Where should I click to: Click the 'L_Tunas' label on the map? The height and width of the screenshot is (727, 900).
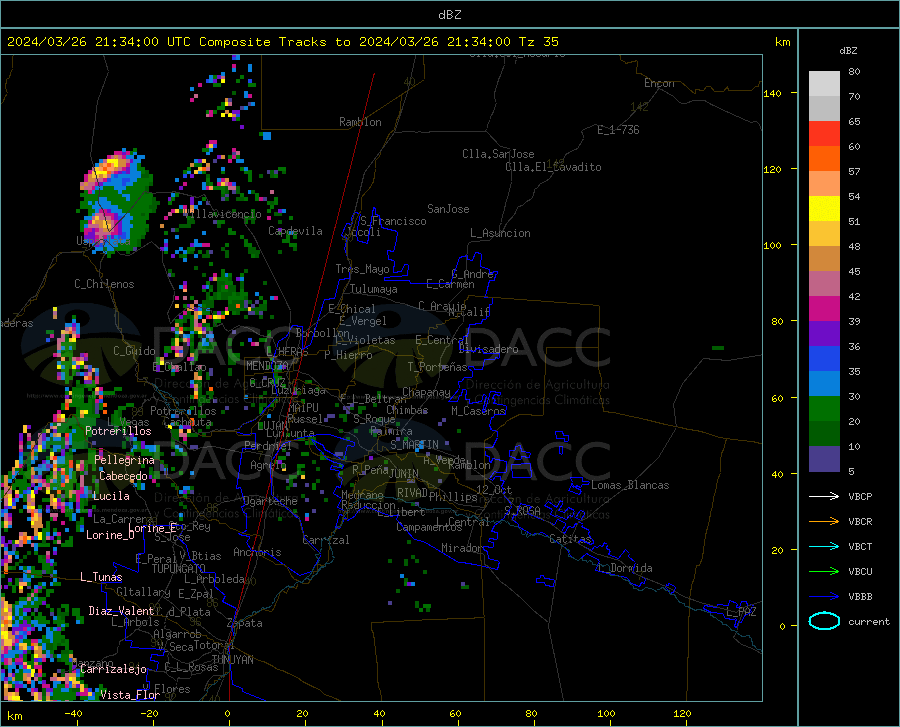(101, 577)
